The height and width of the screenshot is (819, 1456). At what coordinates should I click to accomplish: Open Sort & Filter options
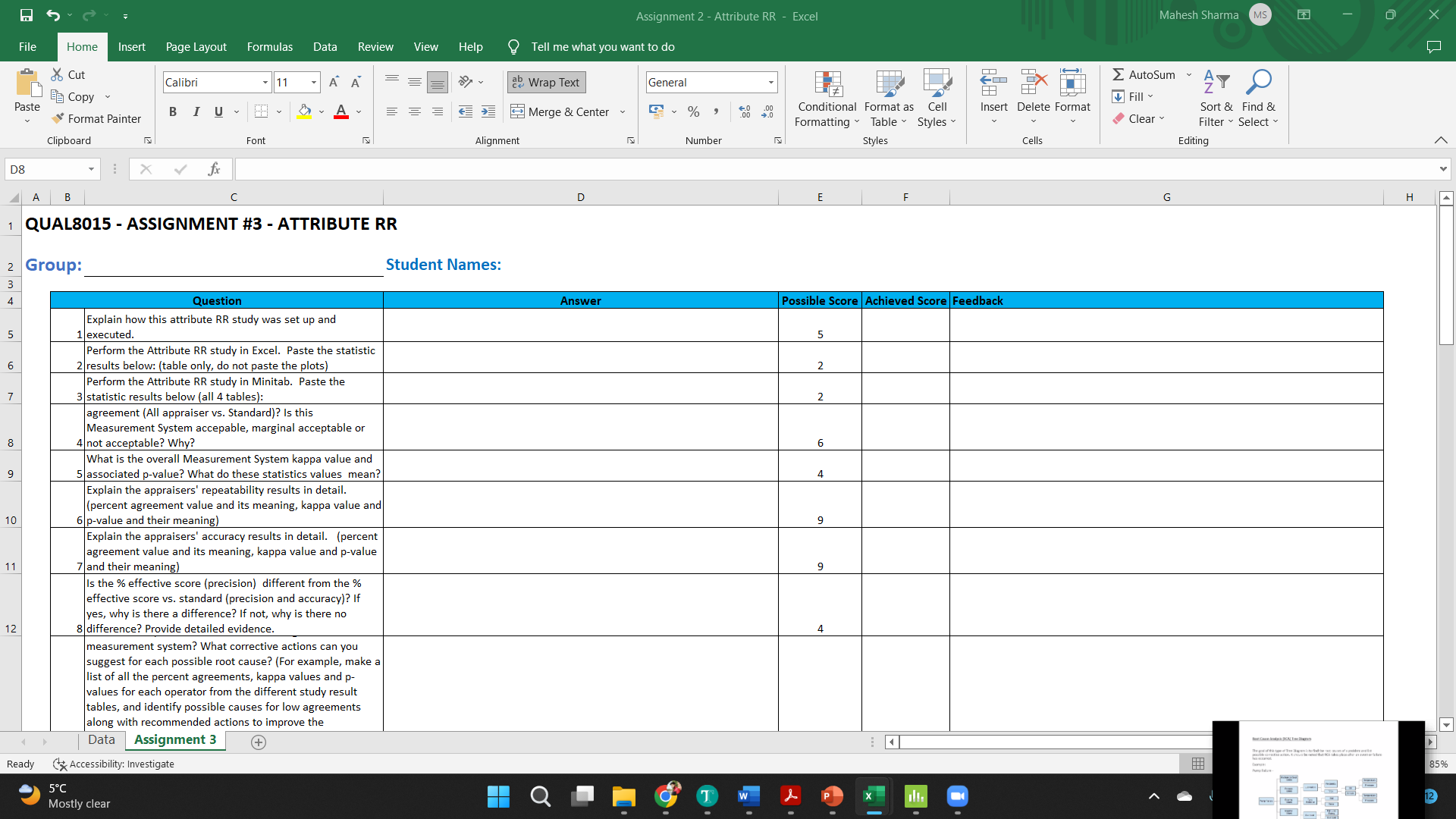[x=1214, y=99]
